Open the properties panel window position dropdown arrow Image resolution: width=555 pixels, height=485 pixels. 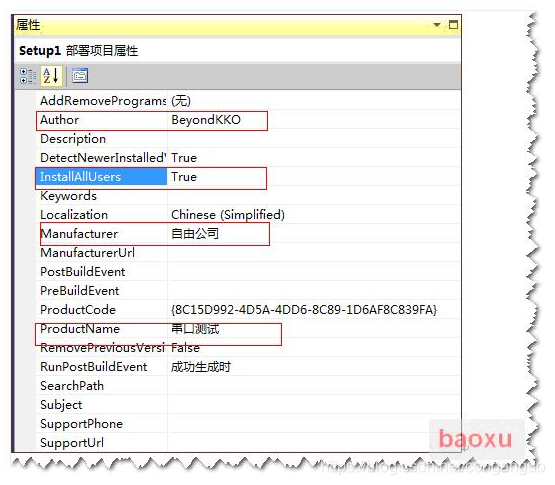pos(437,25)
